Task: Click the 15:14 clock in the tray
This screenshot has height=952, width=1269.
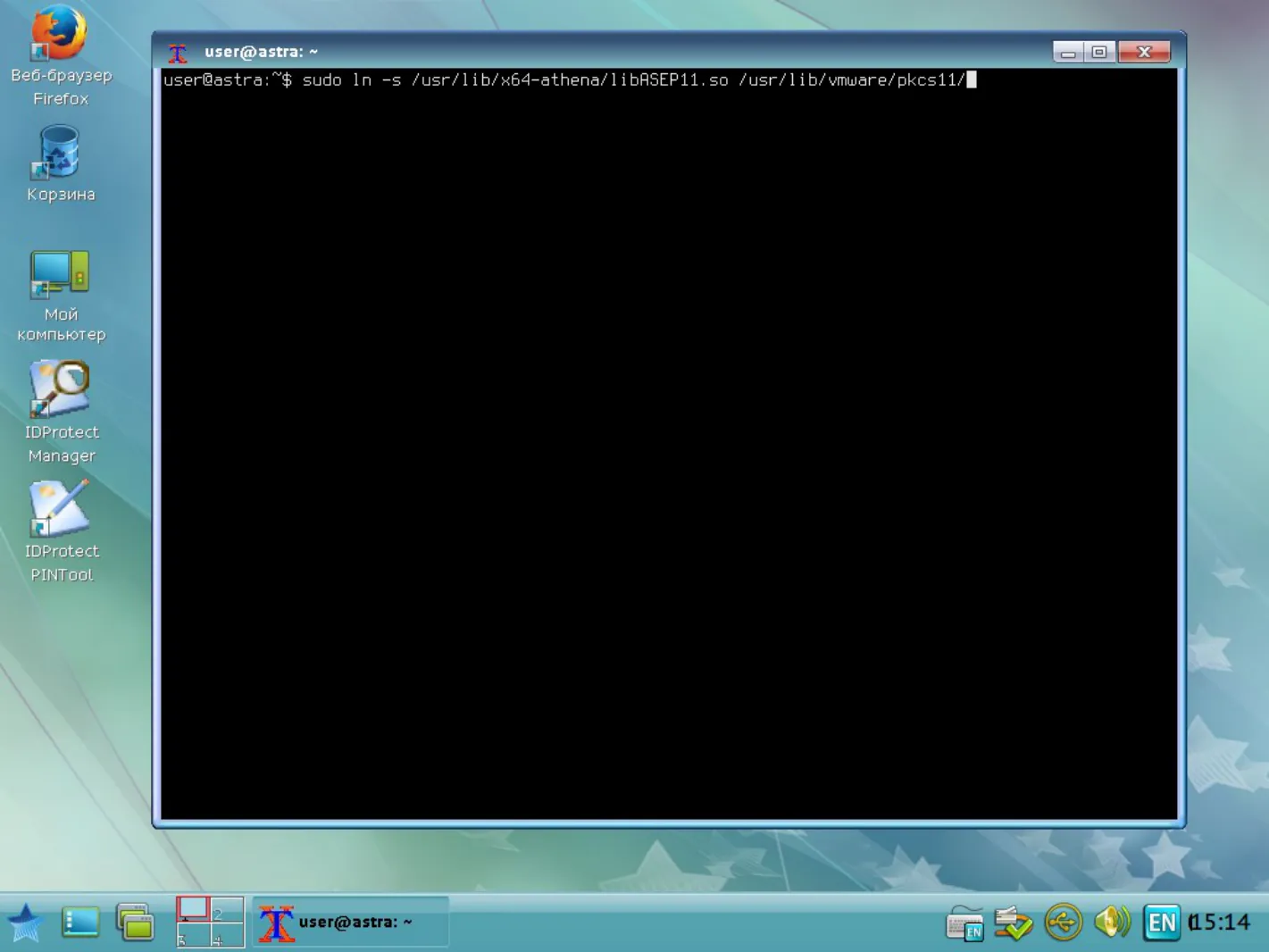Action: 1220,923
